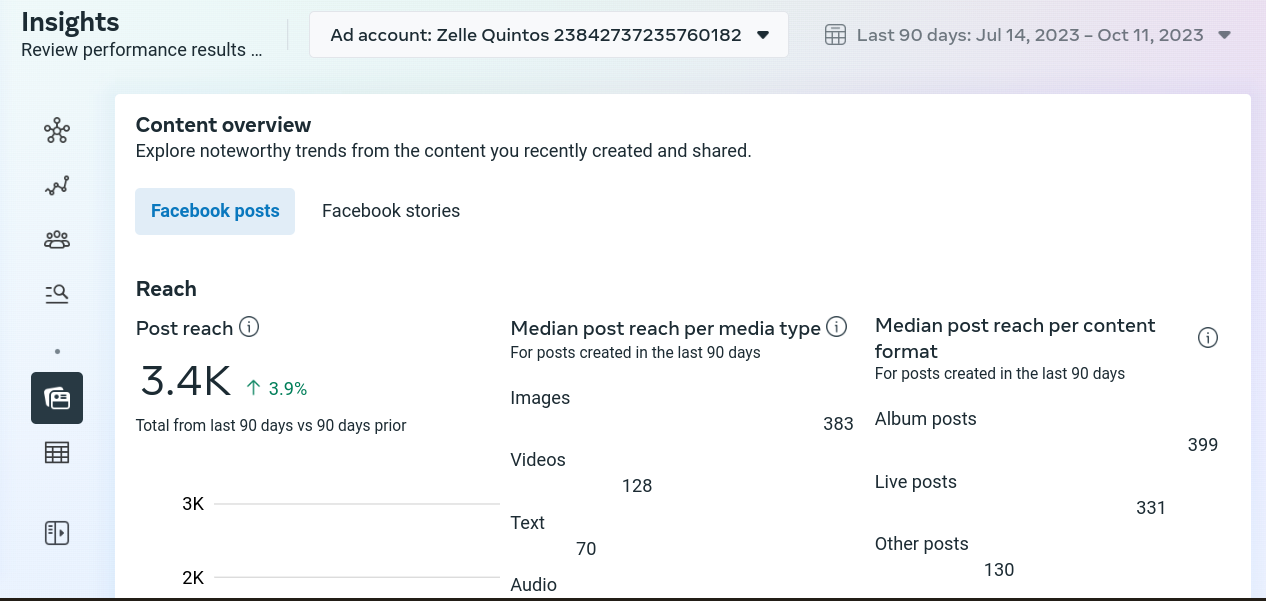Viewport: 1266px width, 601px height.
Task: Click the 3.4K post reach figure
Action: tap(186, 381)
